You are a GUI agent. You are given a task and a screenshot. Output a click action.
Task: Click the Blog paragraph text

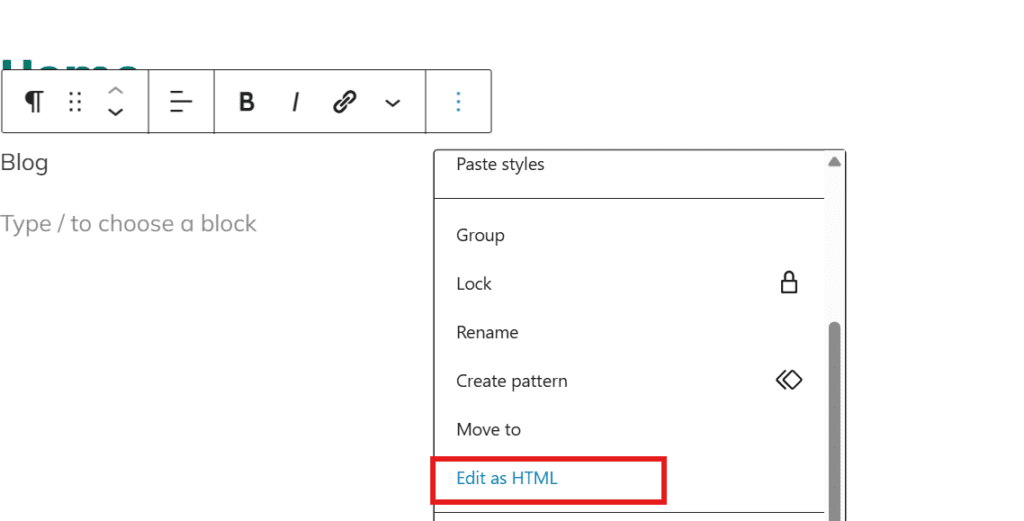24,163
